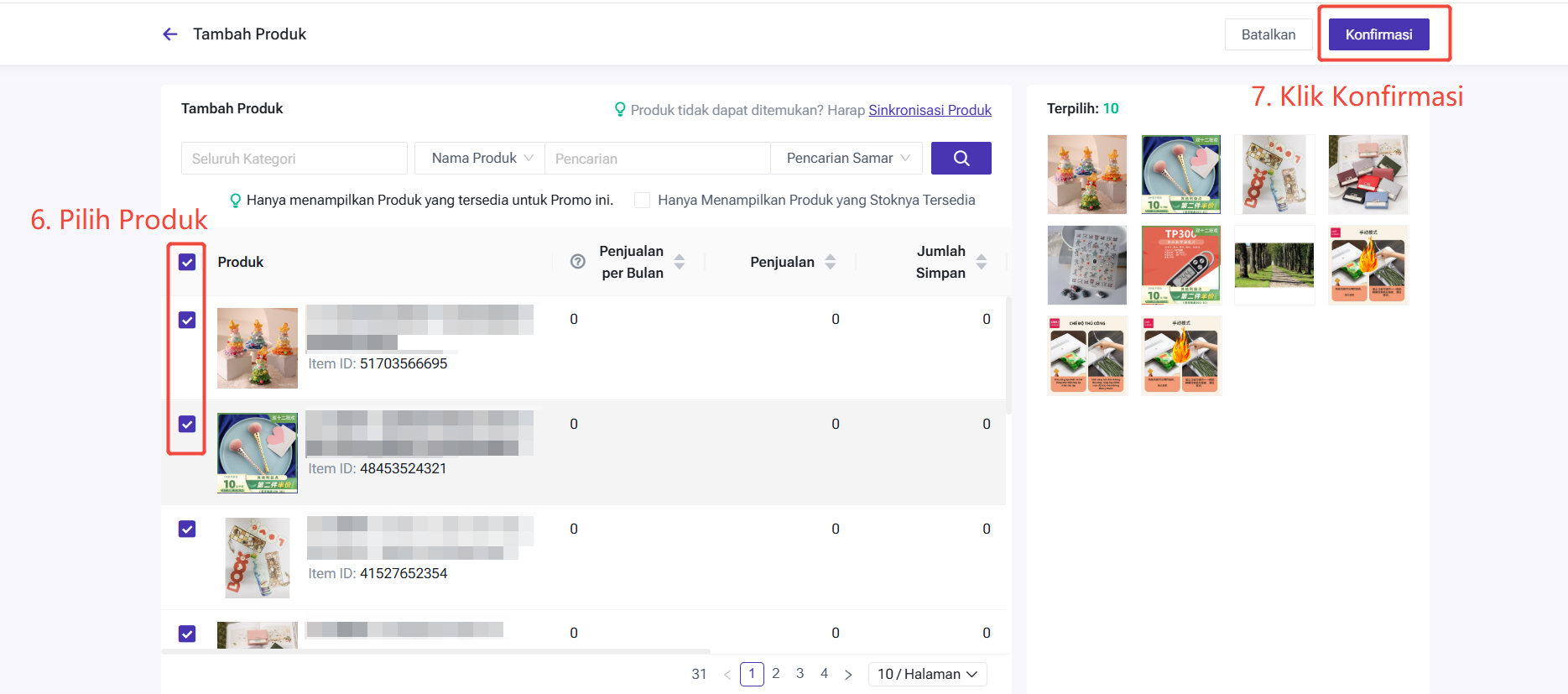Sort by Jumlah Simpan column arrows

(982, 262)
